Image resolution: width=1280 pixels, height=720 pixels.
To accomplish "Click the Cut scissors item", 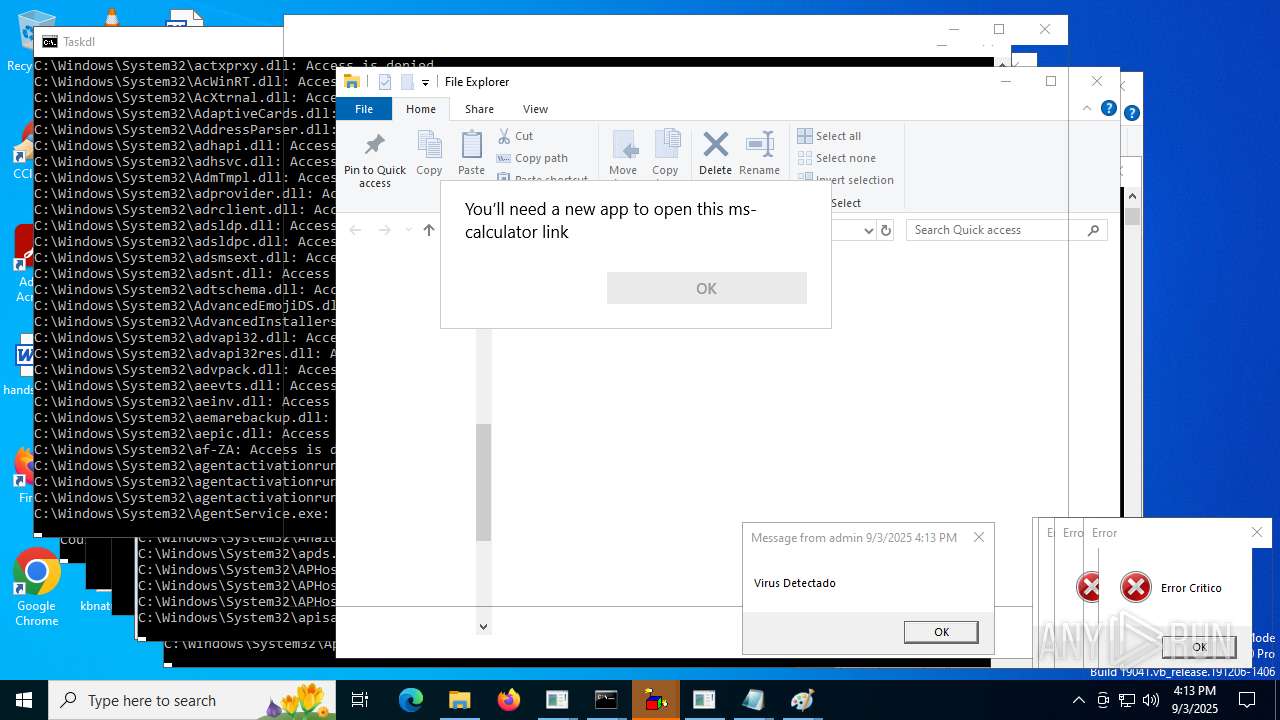I will point(515,136).
